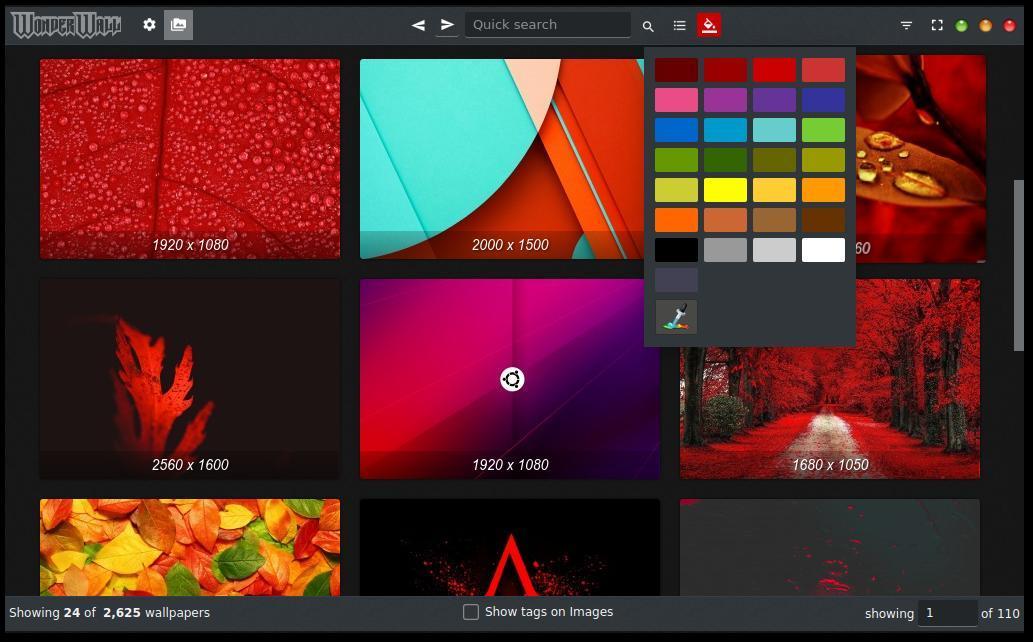Go to previous page with left arrow
1033x642 pixels.
[418, 25]
